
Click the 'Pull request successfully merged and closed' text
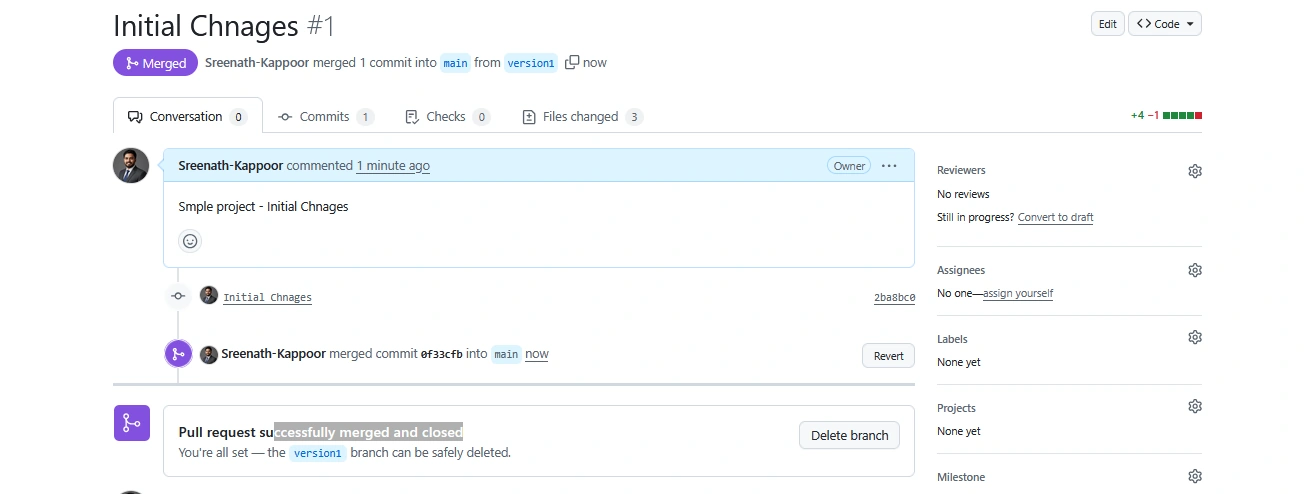click(x=320, y=432)
